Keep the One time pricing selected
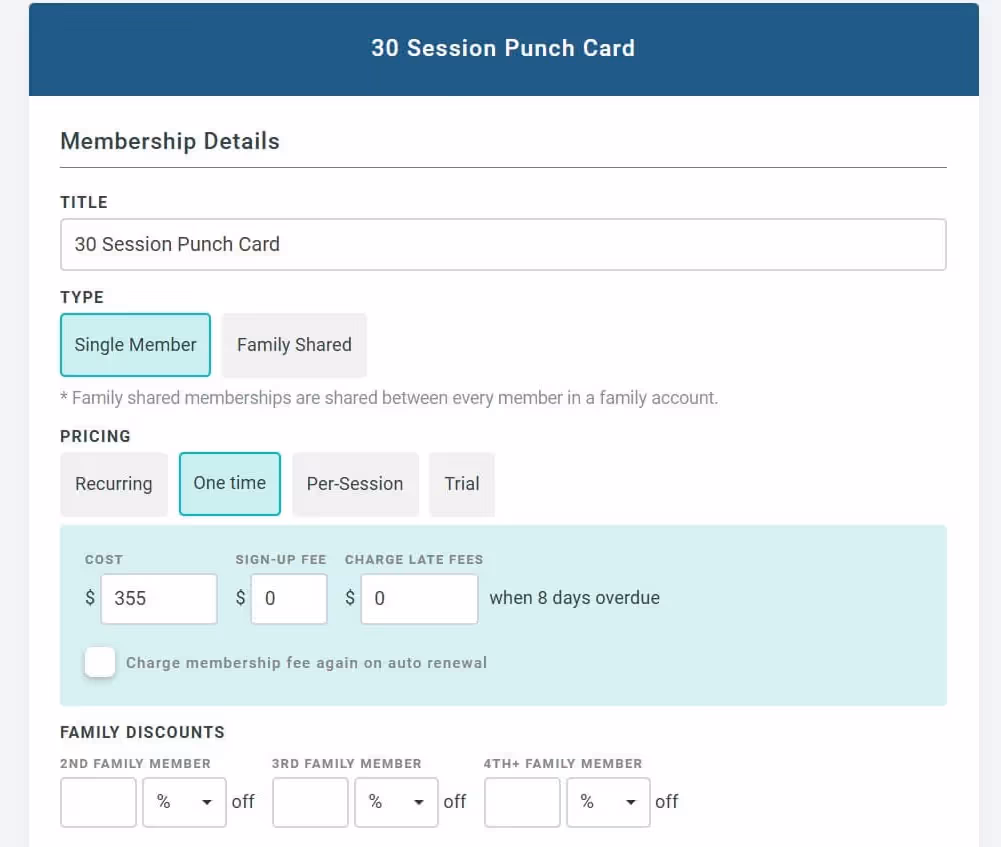This screenshot has height=847, width=1001. coord(229,484)
